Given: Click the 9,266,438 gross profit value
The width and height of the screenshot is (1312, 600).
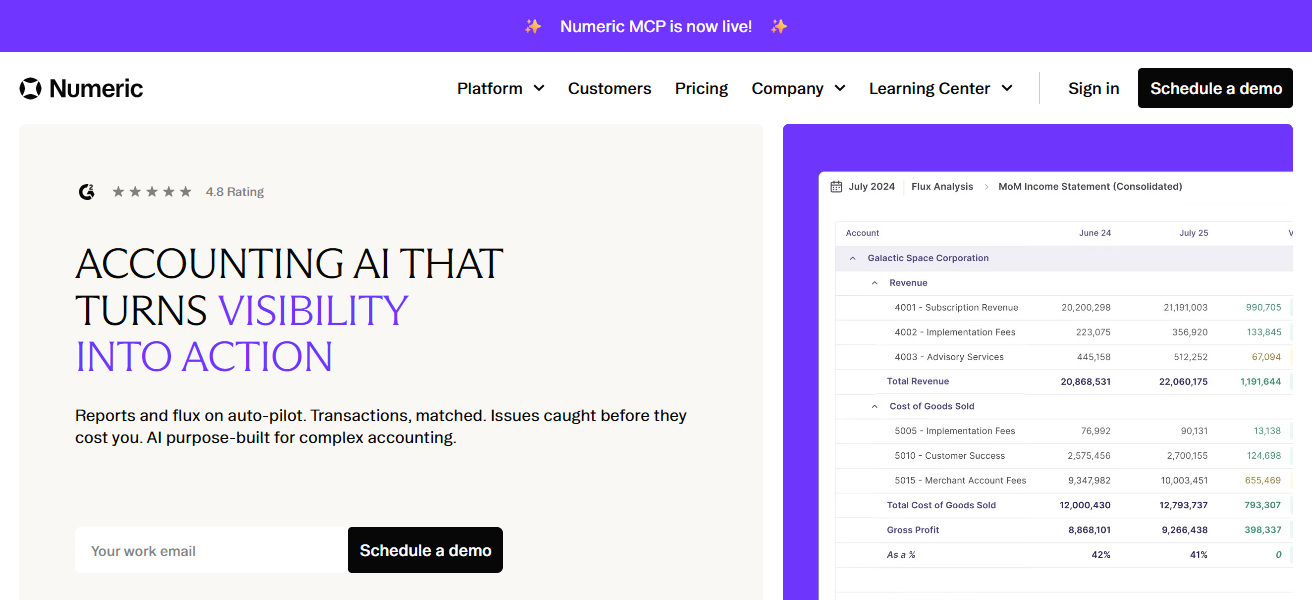Looking at the screenshot, I should pos(1185,530).
